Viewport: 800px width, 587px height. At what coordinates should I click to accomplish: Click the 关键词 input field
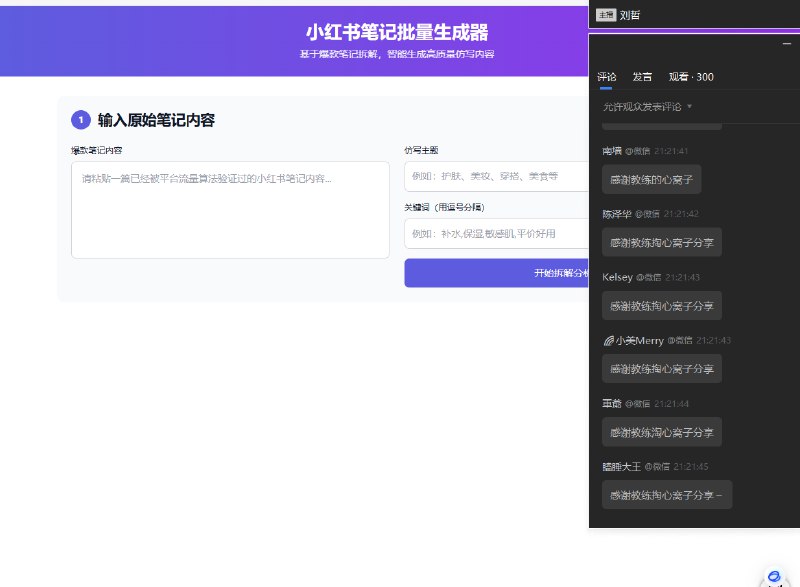click(497, 234)
